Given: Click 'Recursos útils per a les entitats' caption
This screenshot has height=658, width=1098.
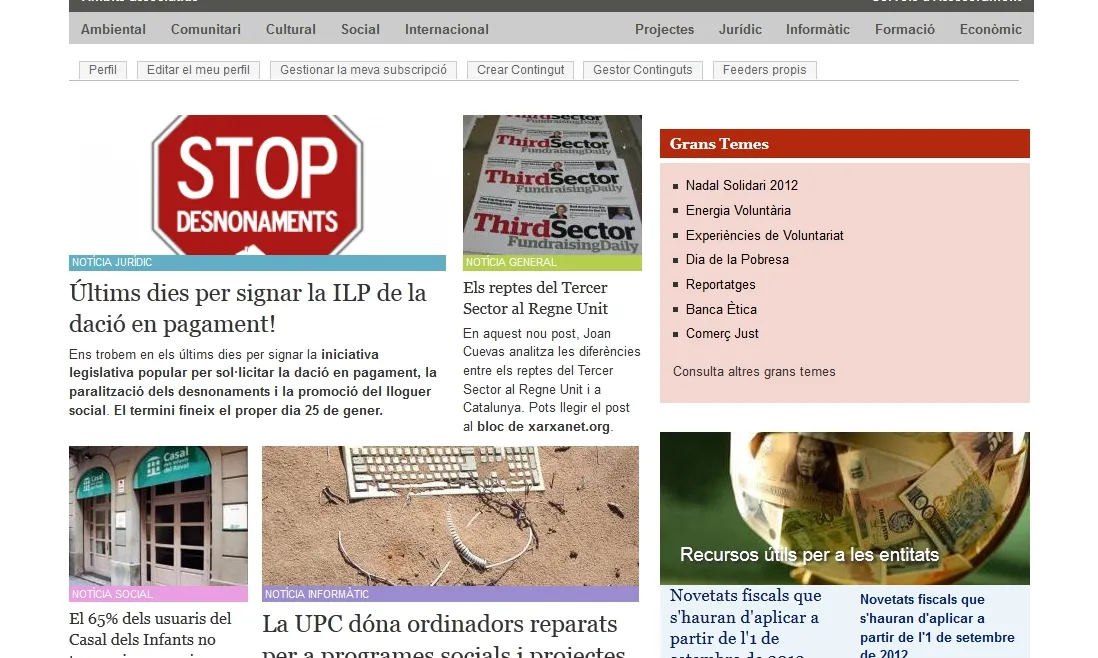Looking at the screenshot, I should coord(809,555).
